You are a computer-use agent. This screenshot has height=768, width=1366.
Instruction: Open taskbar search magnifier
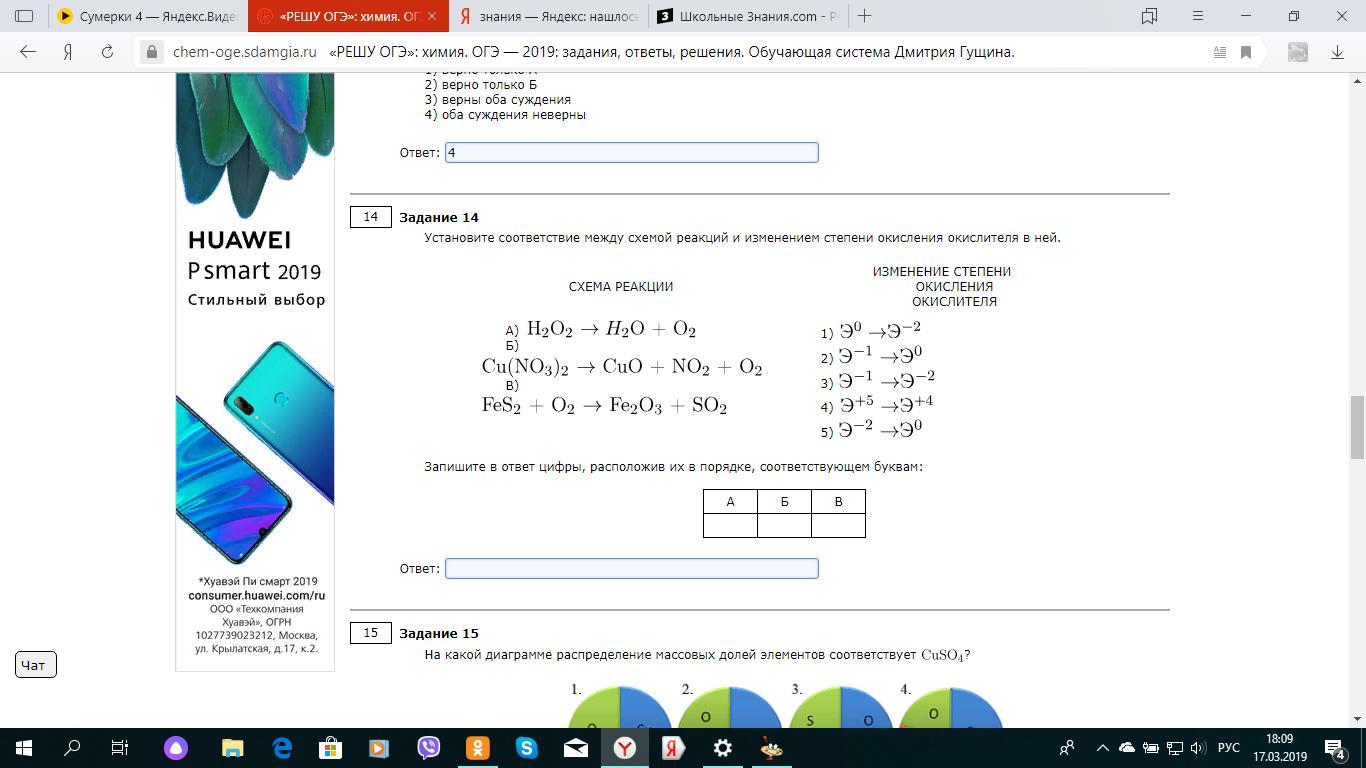(x=72, y=747)
